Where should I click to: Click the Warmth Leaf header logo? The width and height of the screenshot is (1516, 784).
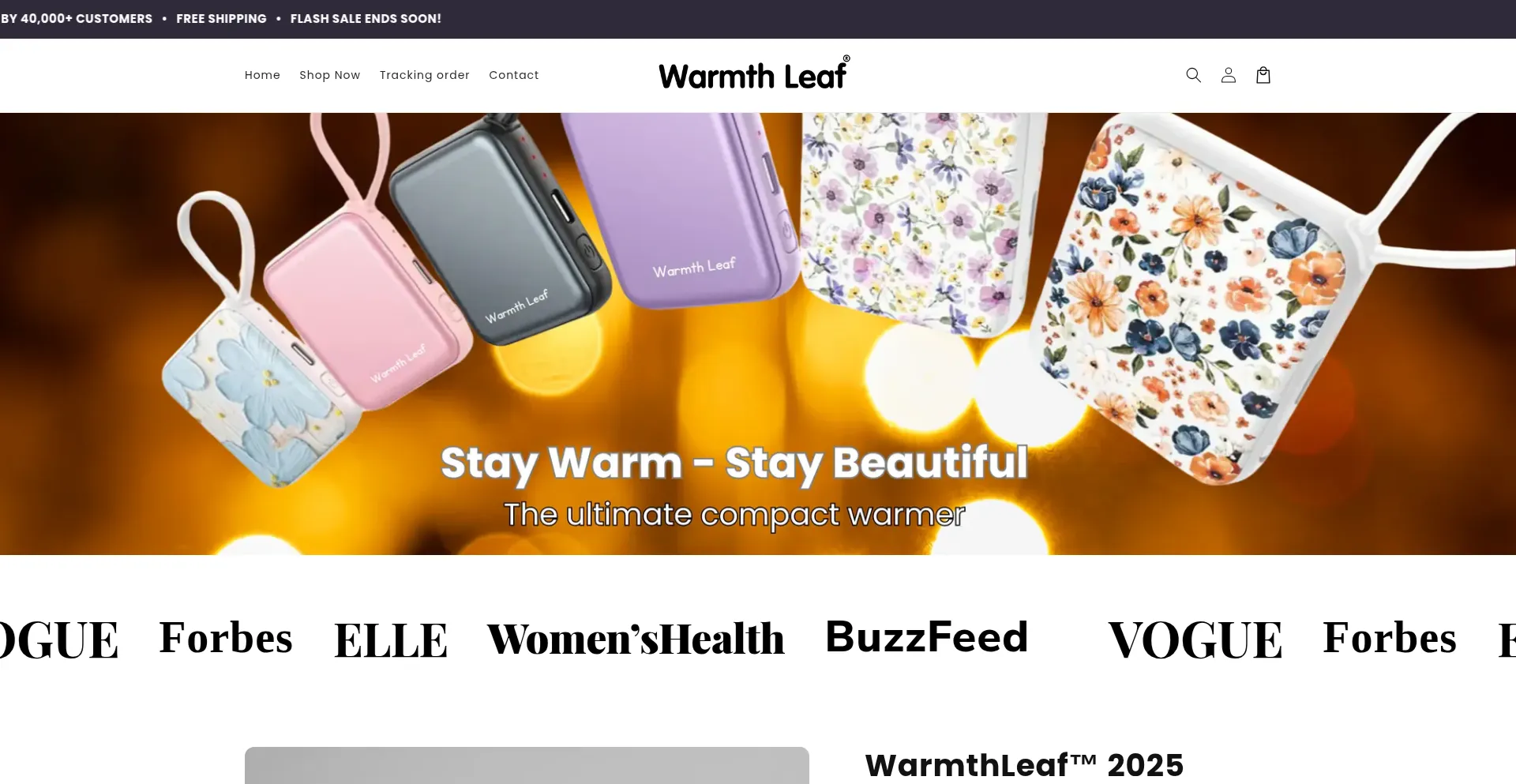tap(754, 73)
